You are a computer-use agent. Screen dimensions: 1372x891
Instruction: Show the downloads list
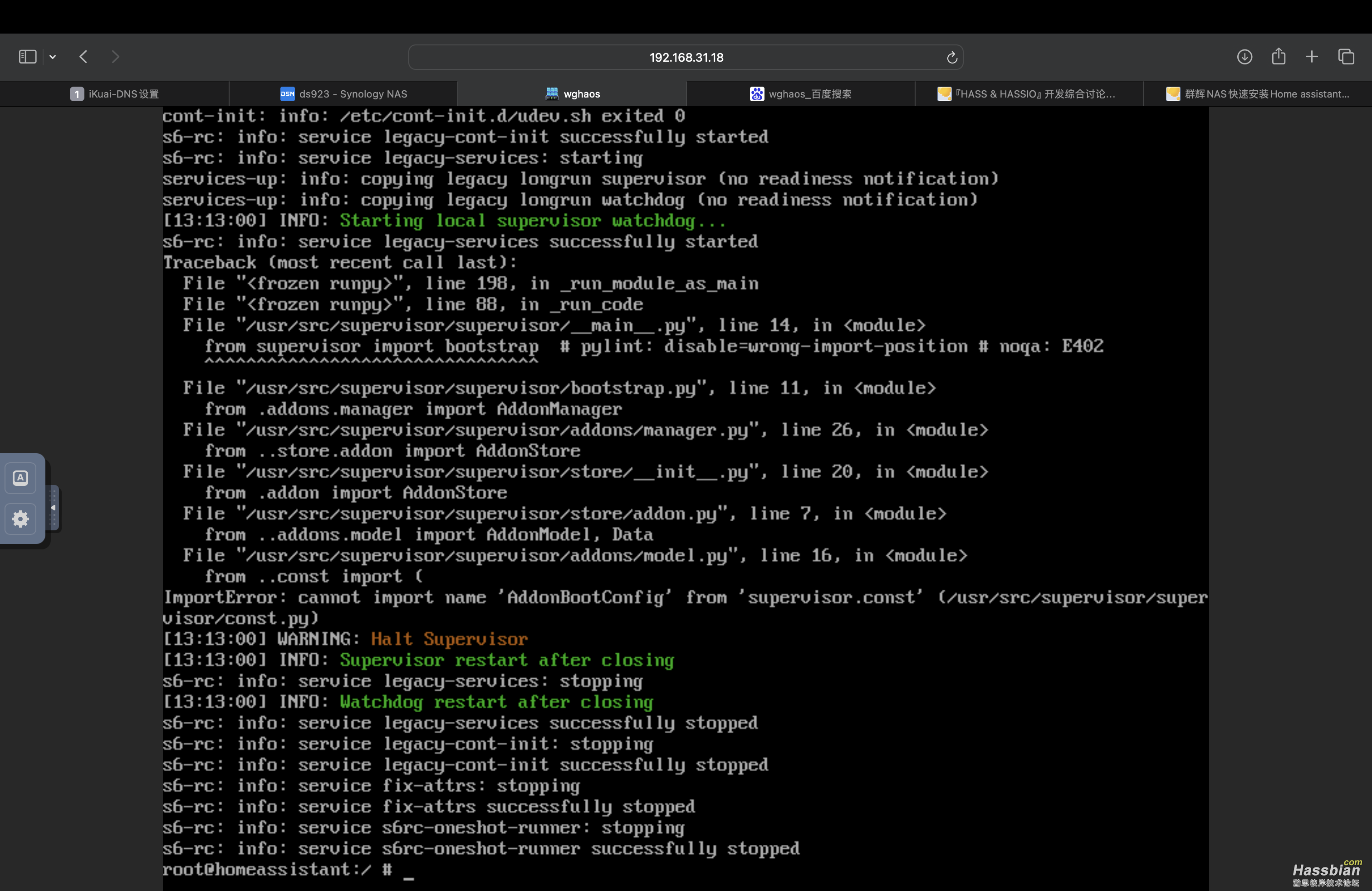1245,56
